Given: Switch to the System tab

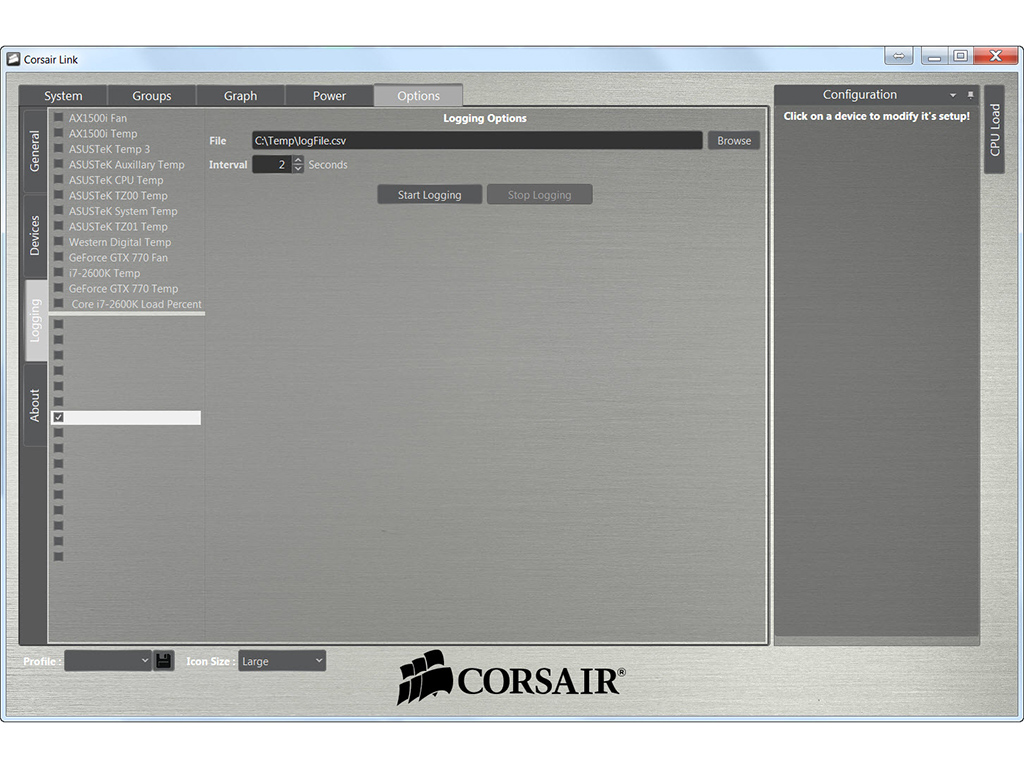Looking at the screenshot, I should click(63, 95).
